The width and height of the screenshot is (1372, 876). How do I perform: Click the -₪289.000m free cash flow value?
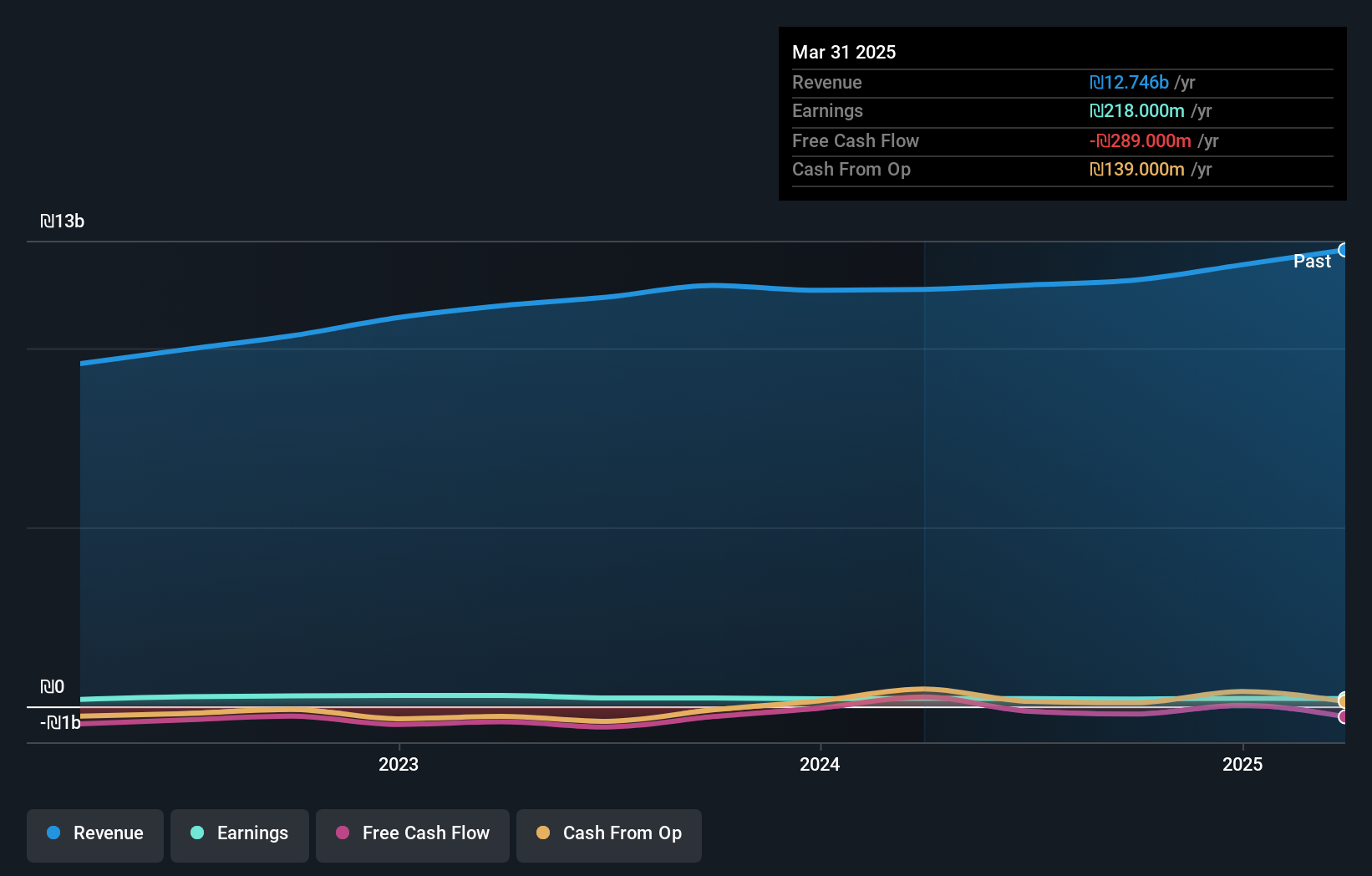point(1141,140)
